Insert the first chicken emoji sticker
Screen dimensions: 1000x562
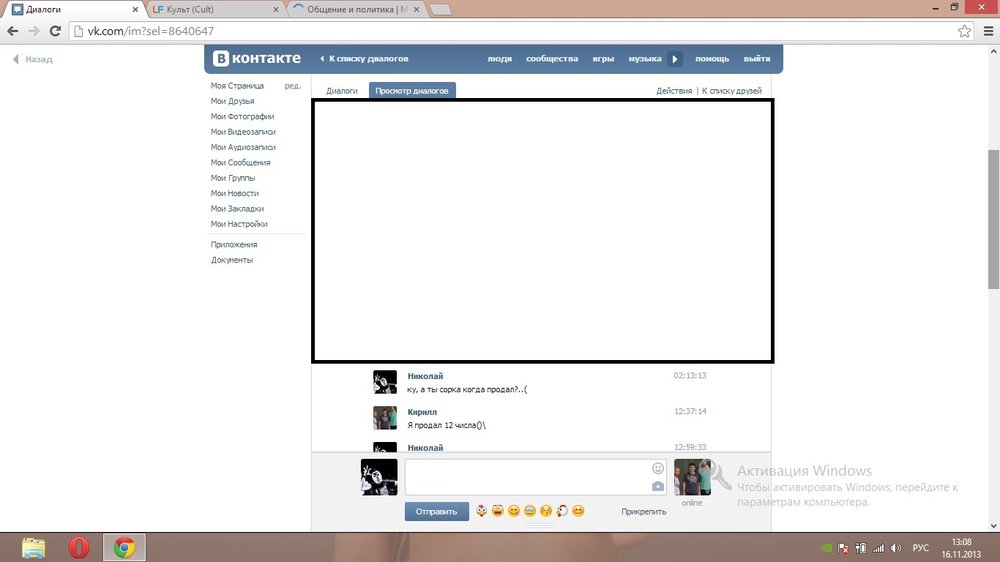(x=481, y=511)
